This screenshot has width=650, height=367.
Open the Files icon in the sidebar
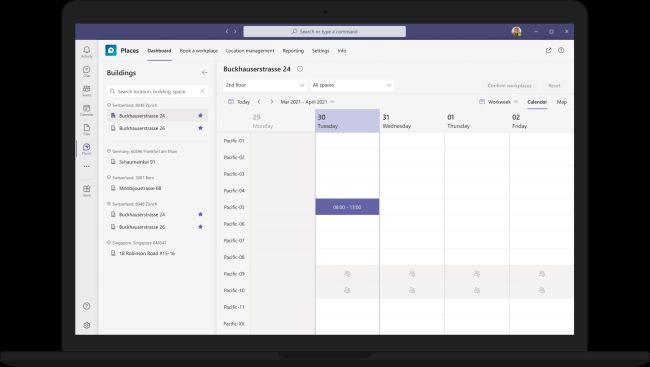click(x=86, y=129)
